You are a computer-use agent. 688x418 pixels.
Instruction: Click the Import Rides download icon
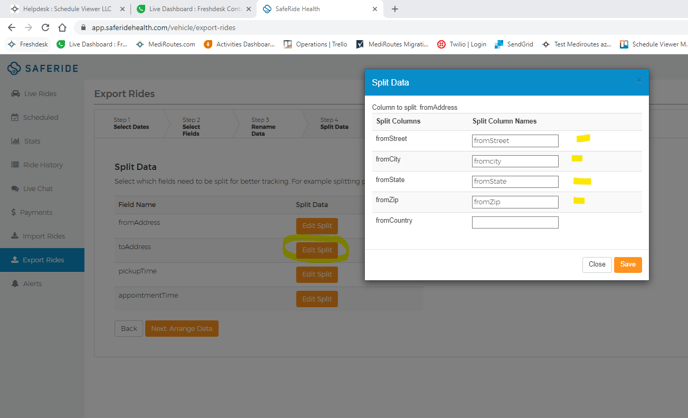[15, 236]
